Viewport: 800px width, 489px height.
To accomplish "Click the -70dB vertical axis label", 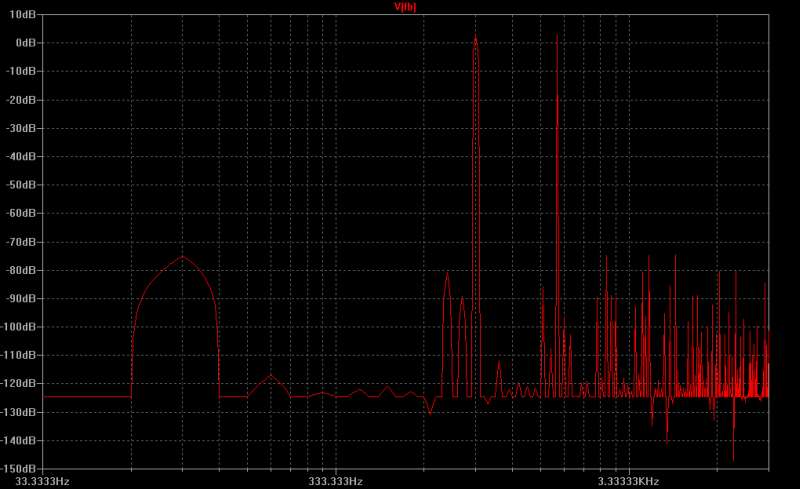I will 21,242.
